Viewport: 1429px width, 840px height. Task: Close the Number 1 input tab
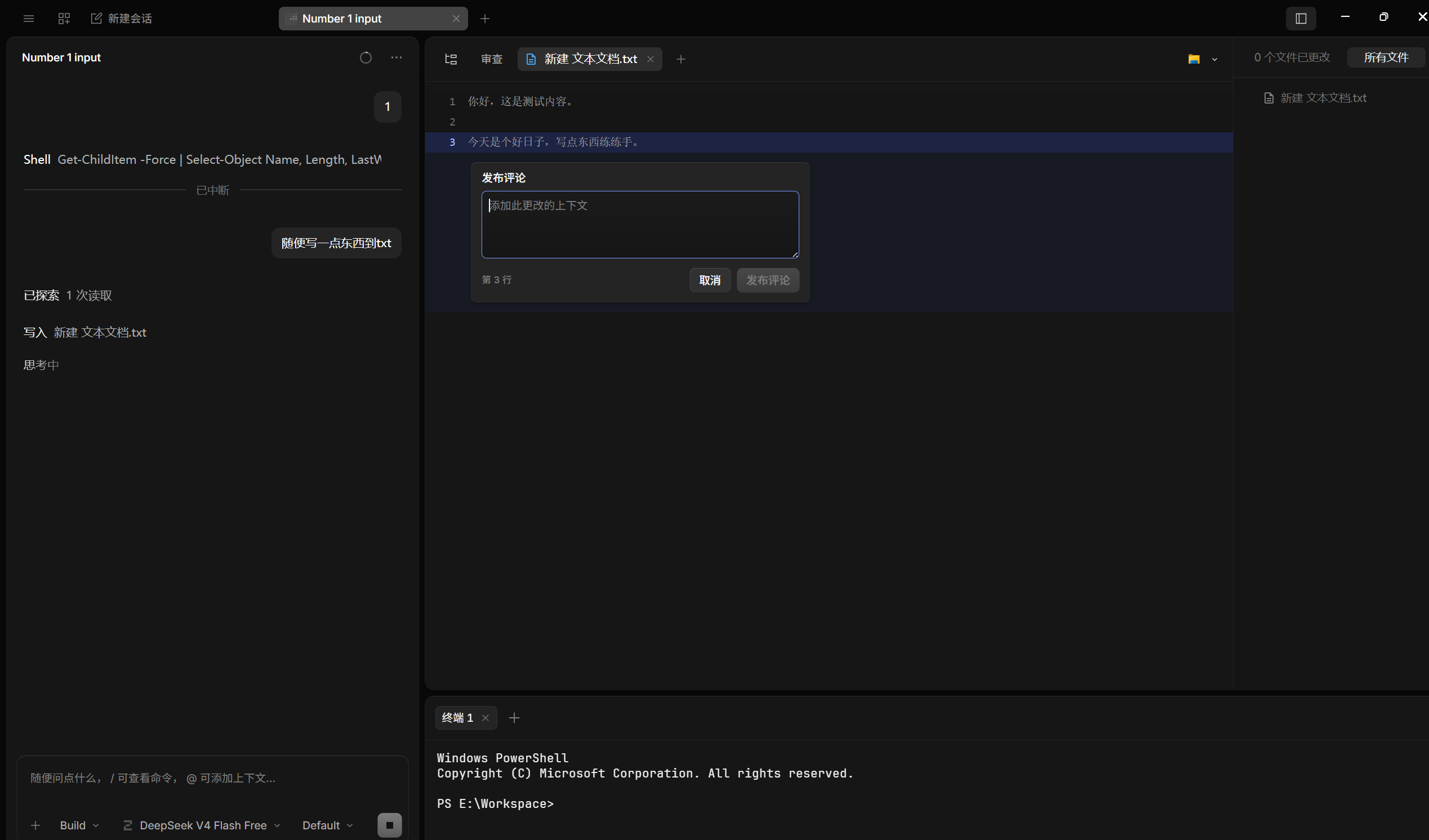pos(456,19)
